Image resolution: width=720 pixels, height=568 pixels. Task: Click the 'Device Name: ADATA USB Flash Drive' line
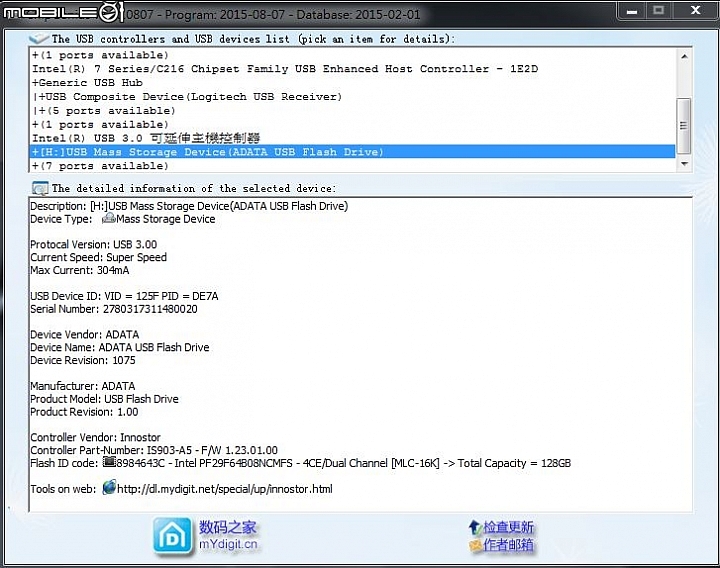click(x=120, y=348)
